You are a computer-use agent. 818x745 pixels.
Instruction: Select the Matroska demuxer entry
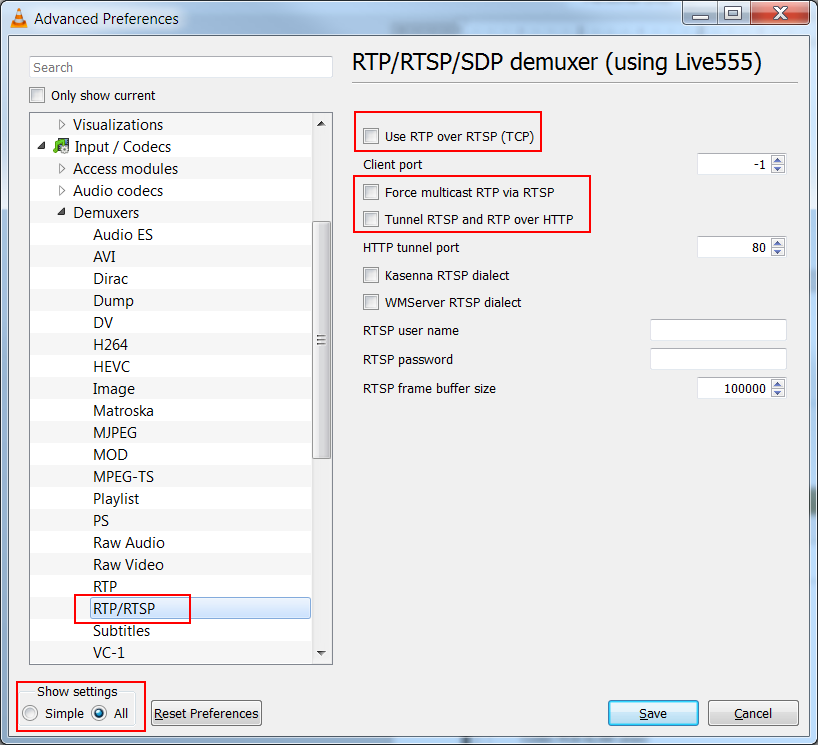pyautogui.click(x=123, y=410)
